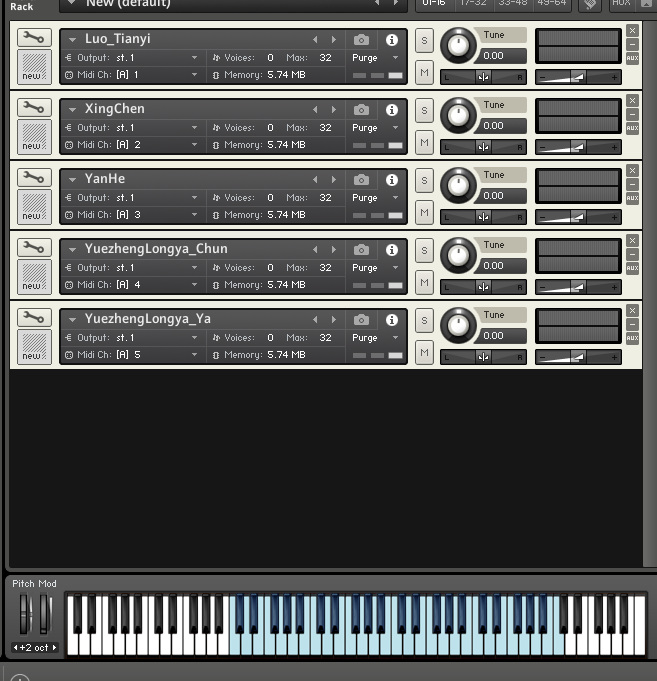
Task: Load next preset for YuezhengLongya_Ya
Action: [x=333, y=319]
